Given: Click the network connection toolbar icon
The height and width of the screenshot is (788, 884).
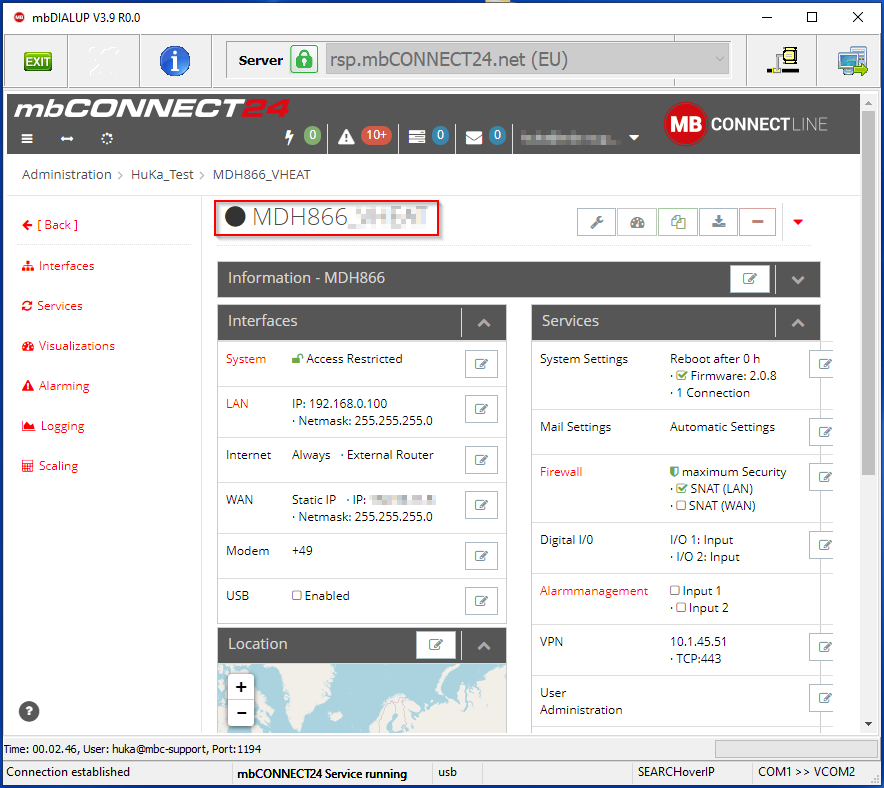Looking at the screenshot, I should click(x=783, y=60).
